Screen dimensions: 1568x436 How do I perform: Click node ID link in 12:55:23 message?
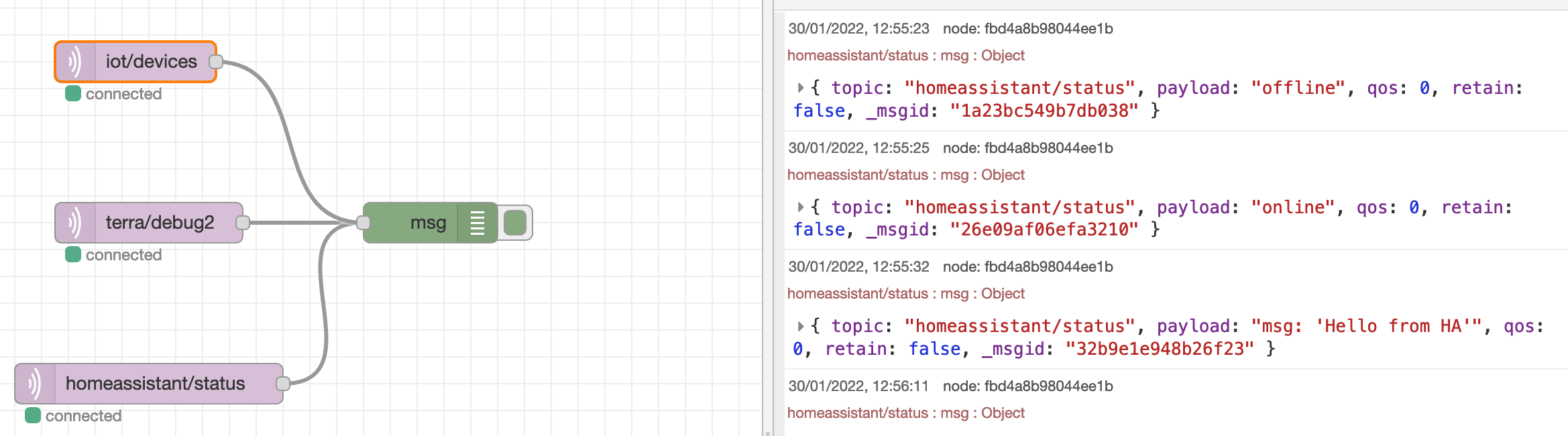click(x=1027, y=29)
